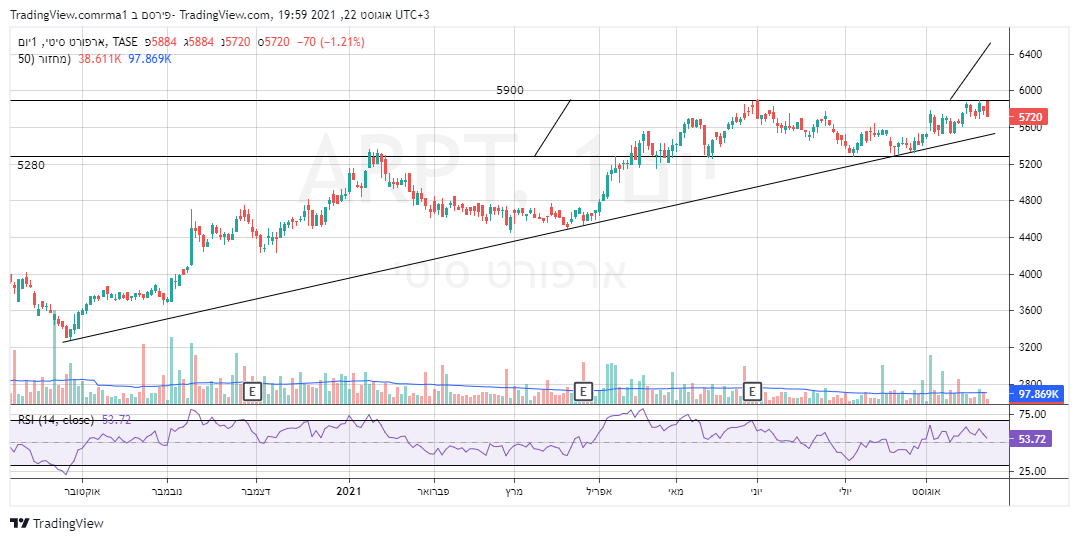The width and height of the screenshot is (1079, 541).
Task: Click the 3200 price axis label
Action: pos(1030,347)
